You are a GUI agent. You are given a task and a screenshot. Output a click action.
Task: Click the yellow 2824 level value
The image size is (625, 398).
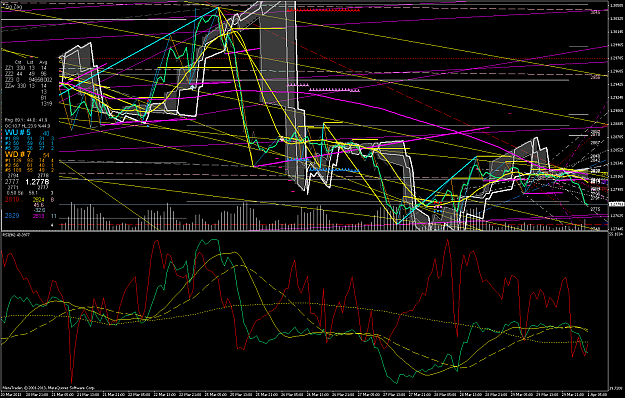[x=39, y=199]
